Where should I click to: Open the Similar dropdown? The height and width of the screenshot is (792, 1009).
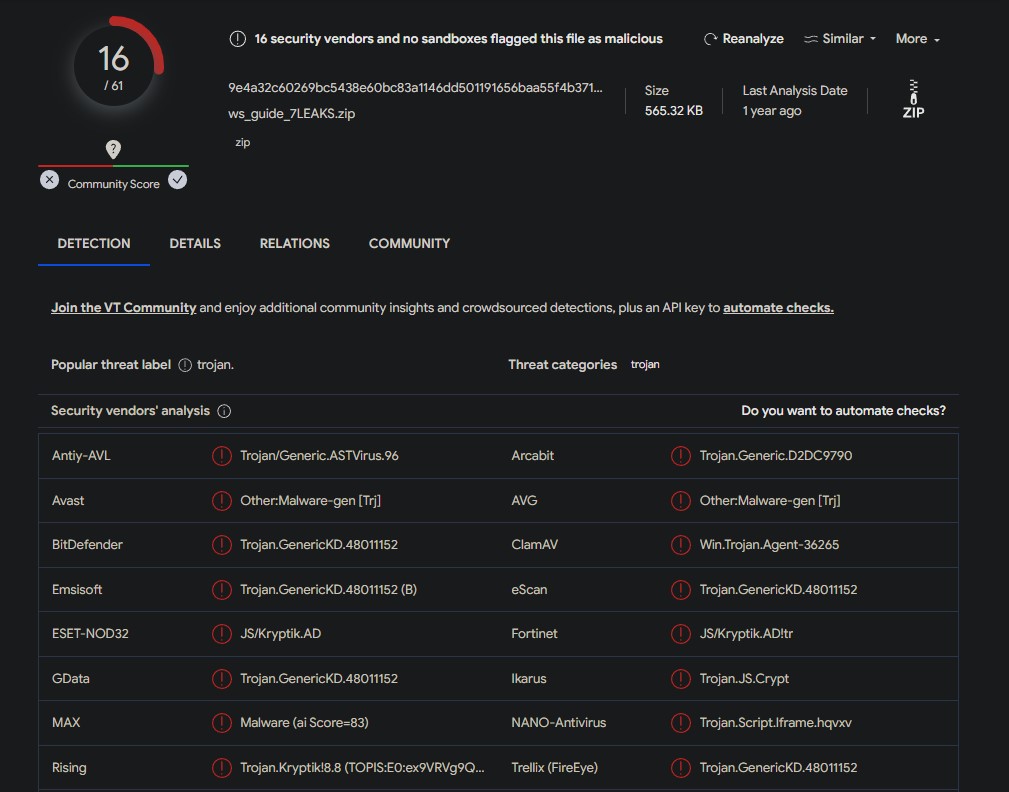click(840, 39)
